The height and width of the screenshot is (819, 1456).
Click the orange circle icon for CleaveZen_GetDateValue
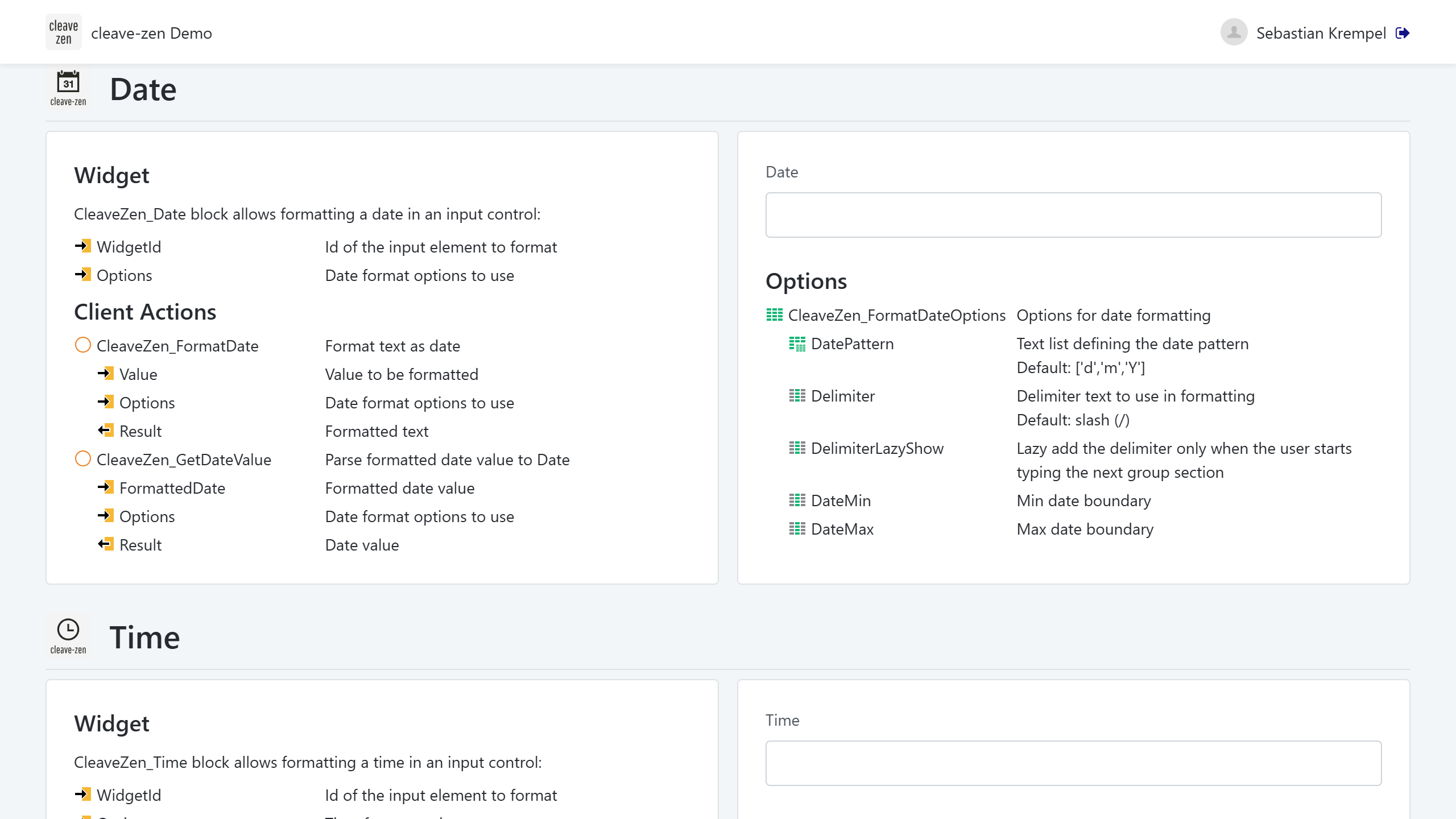pos(83,459)
